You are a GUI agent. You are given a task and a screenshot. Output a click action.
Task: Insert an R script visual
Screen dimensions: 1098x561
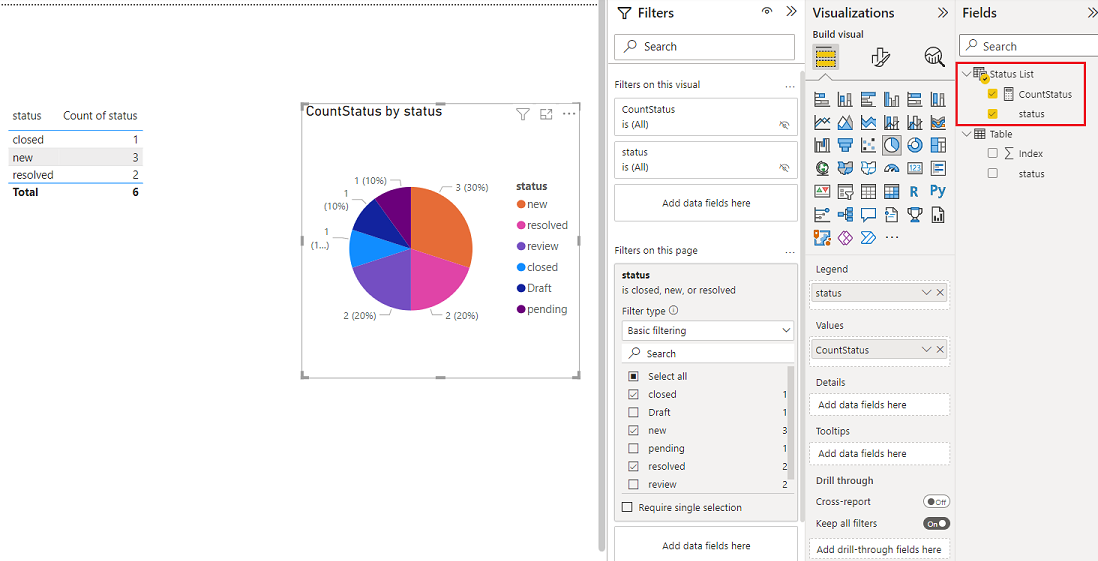click(x=915, y=191)
